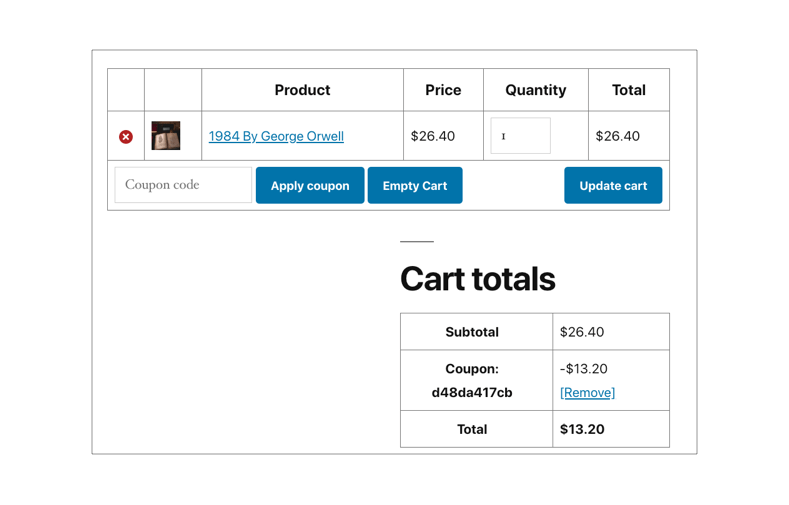Remove 1984 book with red X icon
Screen dimensions: 789x505
126,137
